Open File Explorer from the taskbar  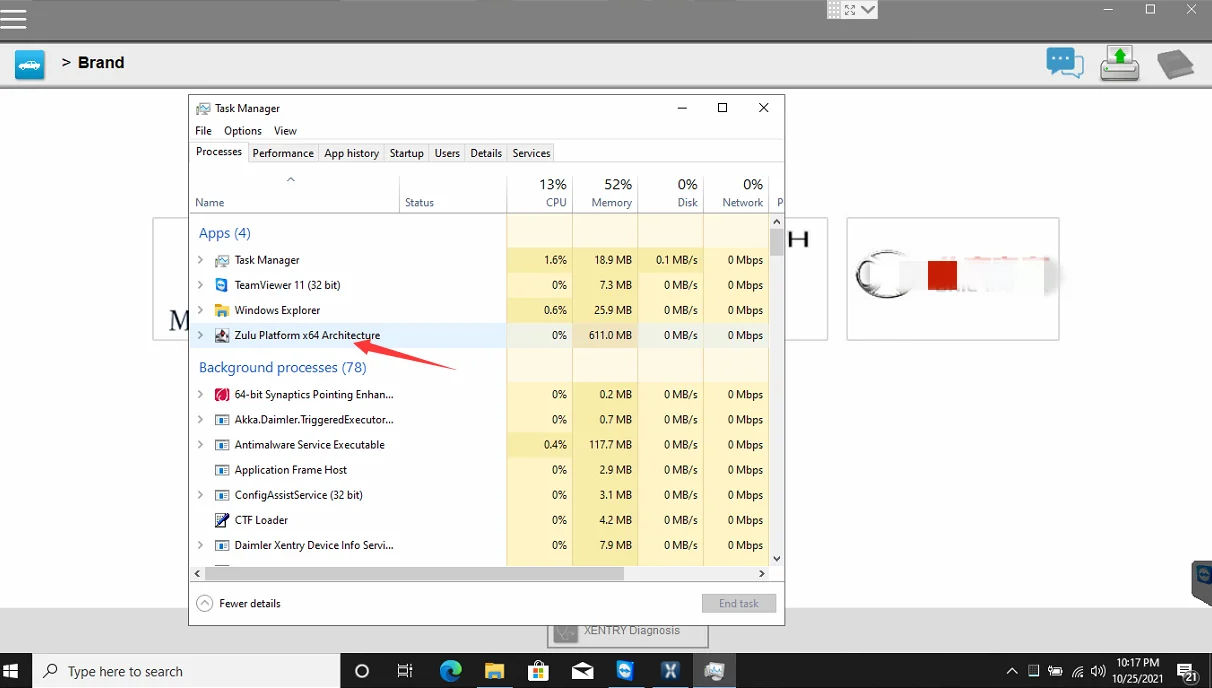click(495, 671)
